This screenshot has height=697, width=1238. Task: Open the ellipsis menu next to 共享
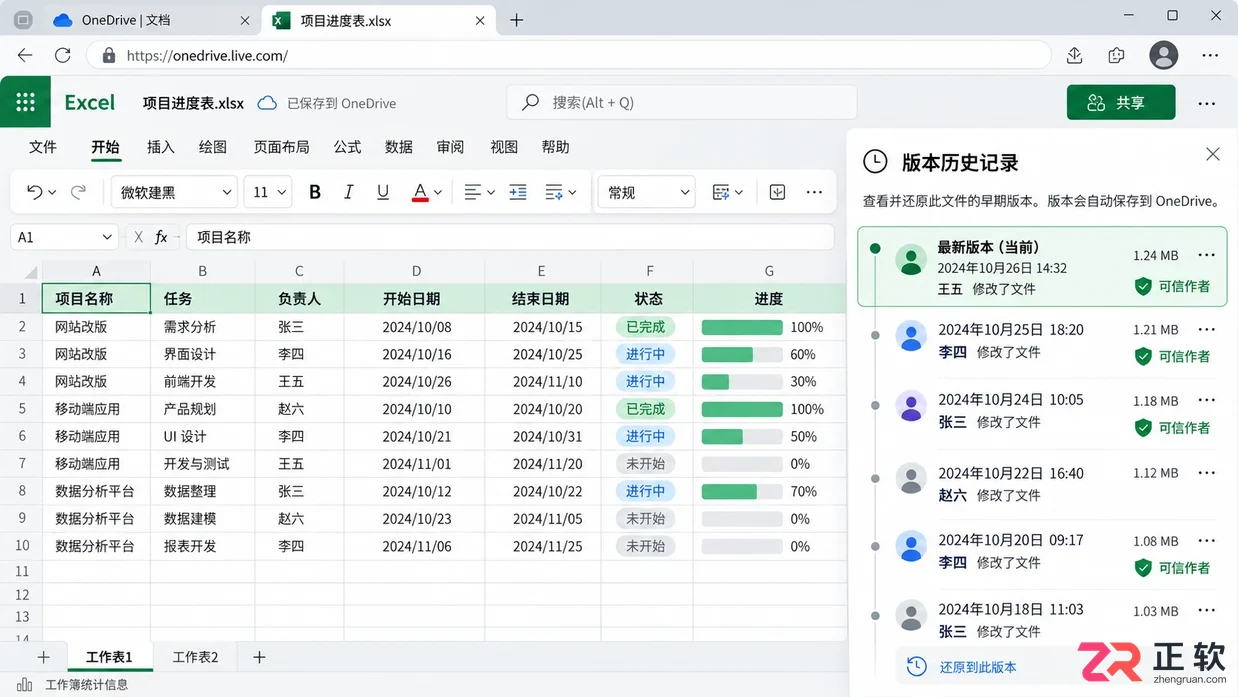(x=1207, y=103)
